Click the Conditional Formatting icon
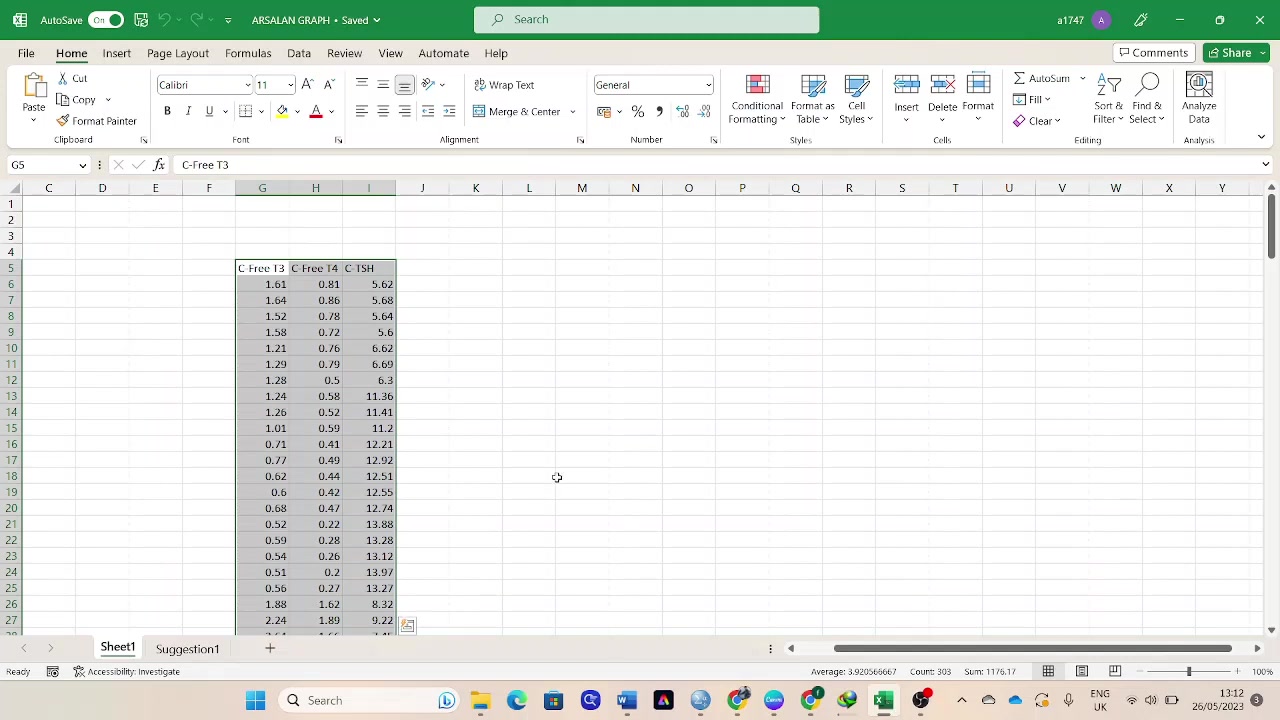 (757, 100)
